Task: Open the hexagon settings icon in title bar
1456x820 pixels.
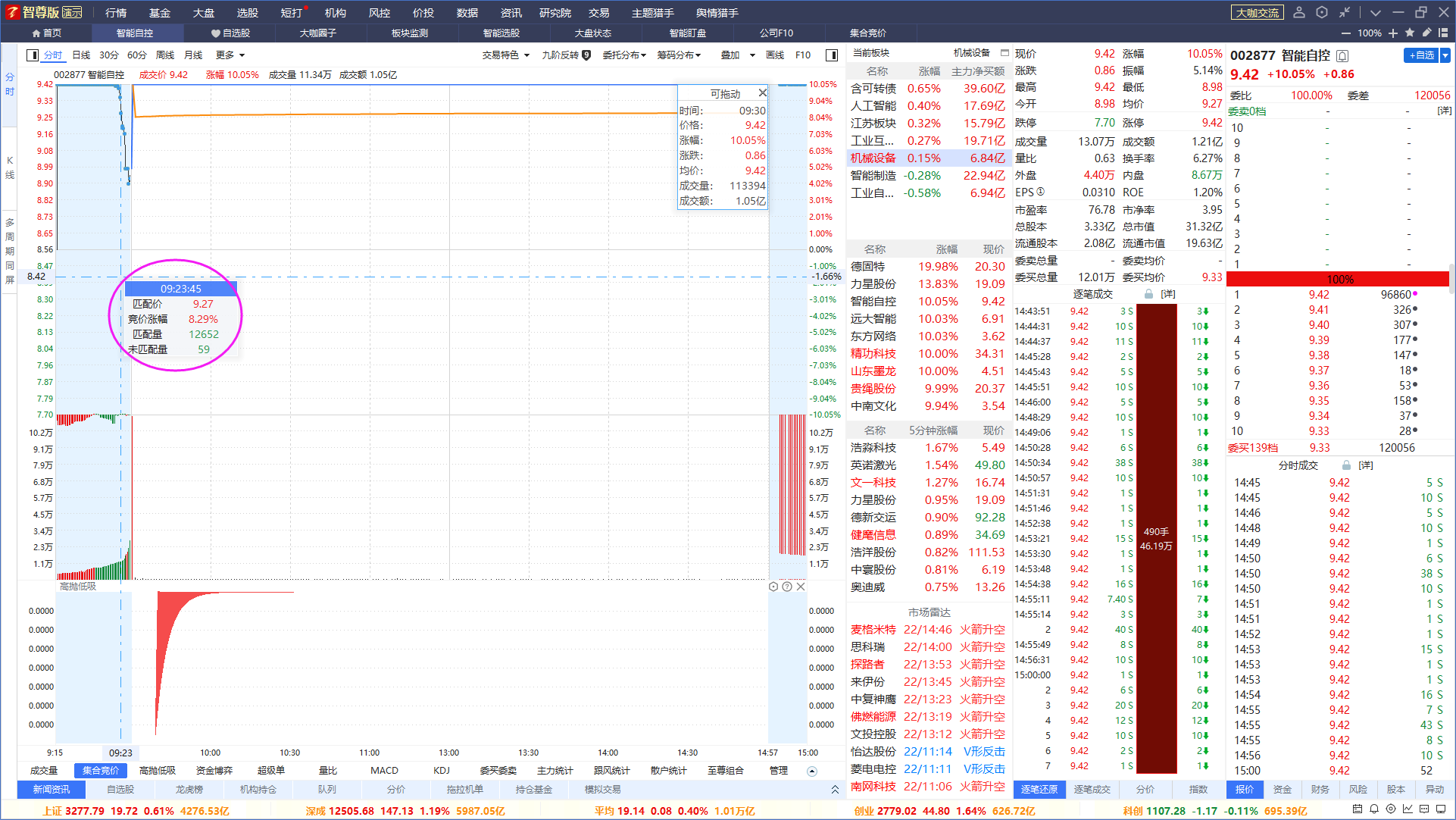Action: click(1322, 12)
